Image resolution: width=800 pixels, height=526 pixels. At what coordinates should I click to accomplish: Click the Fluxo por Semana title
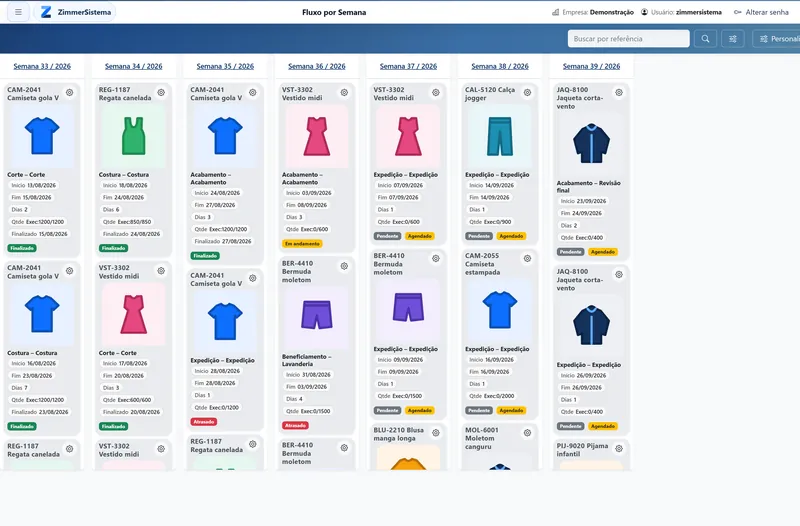click(334, 12)
